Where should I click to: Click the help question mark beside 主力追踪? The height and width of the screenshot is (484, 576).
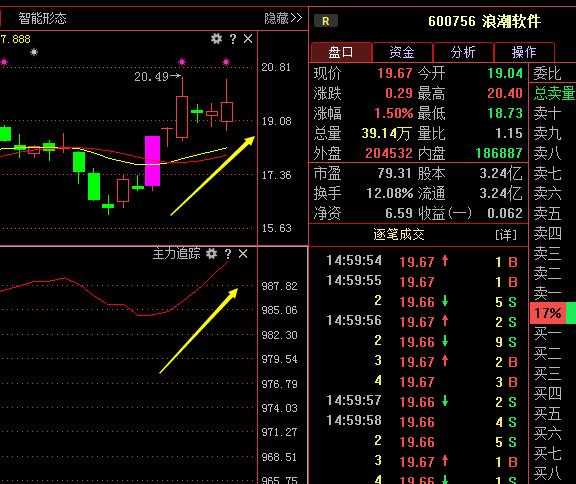pos(228,254)
